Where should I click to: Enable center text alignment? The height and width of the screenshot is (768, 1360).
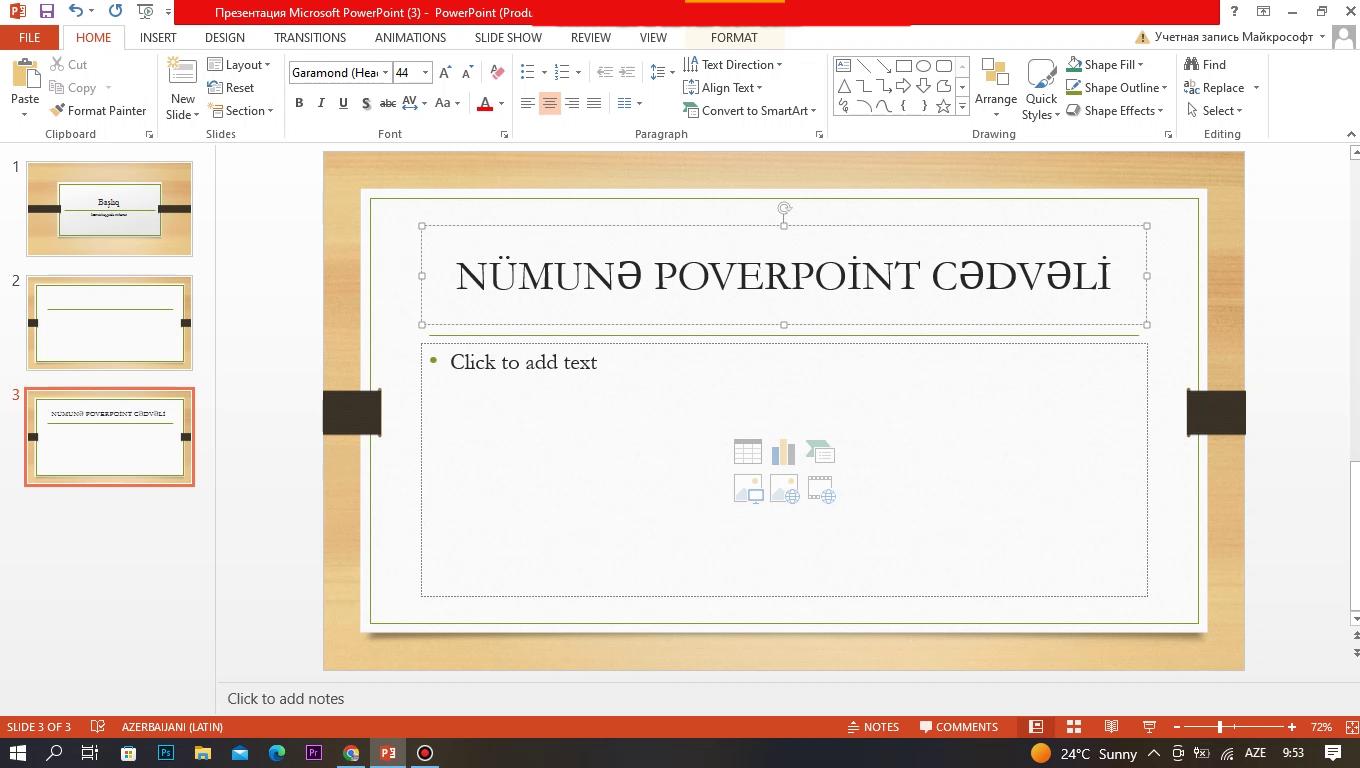(549, 103)
